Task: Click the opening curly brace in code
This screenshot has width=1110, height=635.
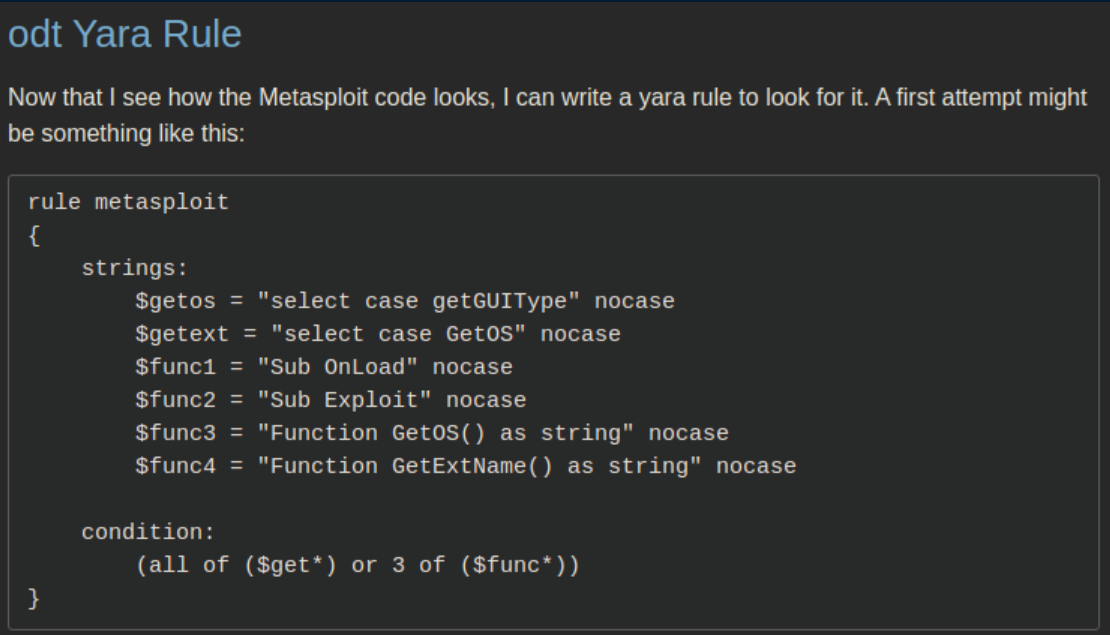Action: tap(34, 236)
